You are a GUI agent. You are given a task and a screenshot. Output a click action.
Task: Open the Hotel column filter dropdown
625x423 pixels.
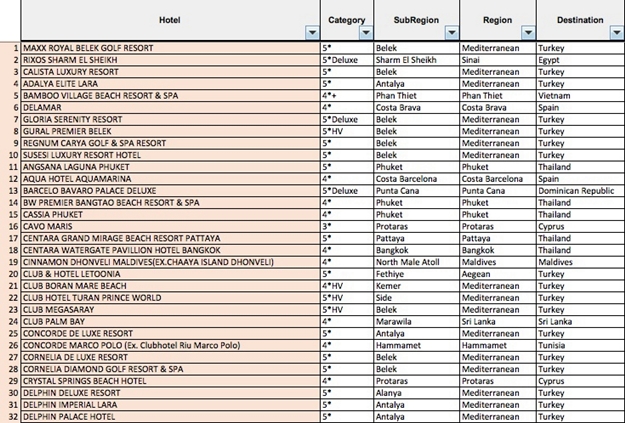coord(311,33)
